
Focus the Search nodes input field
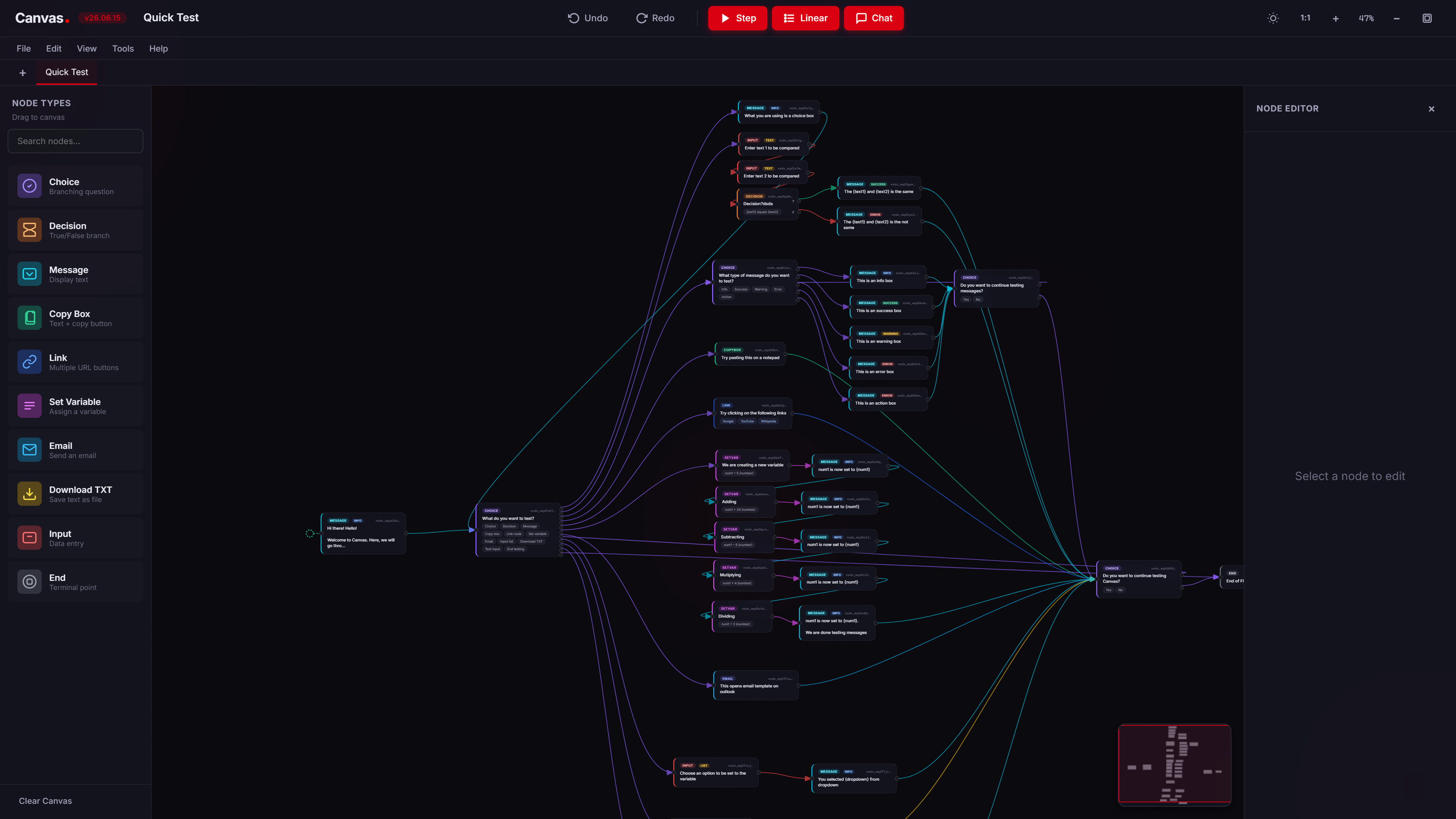click(75, 141)
